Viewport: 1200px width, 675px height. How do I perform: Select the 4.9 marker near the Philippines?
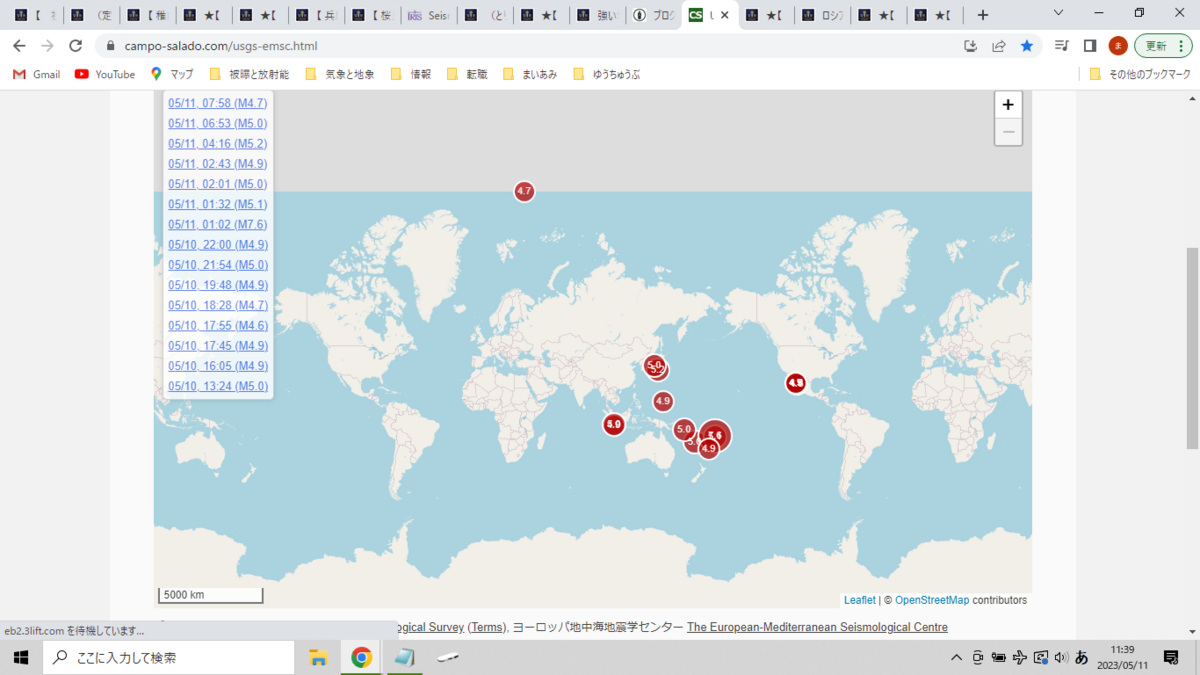663,402
